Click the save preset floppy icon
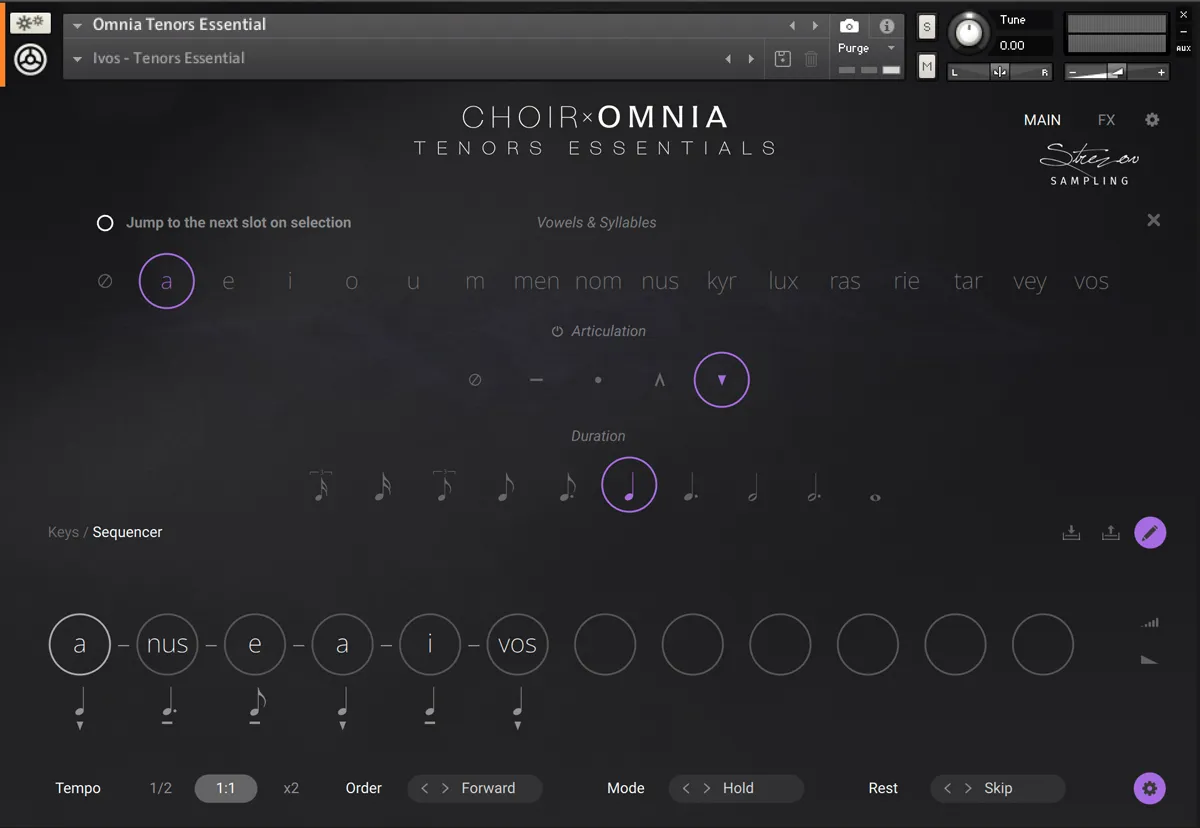Viewport: 1200px width, 828px height. 783,59
